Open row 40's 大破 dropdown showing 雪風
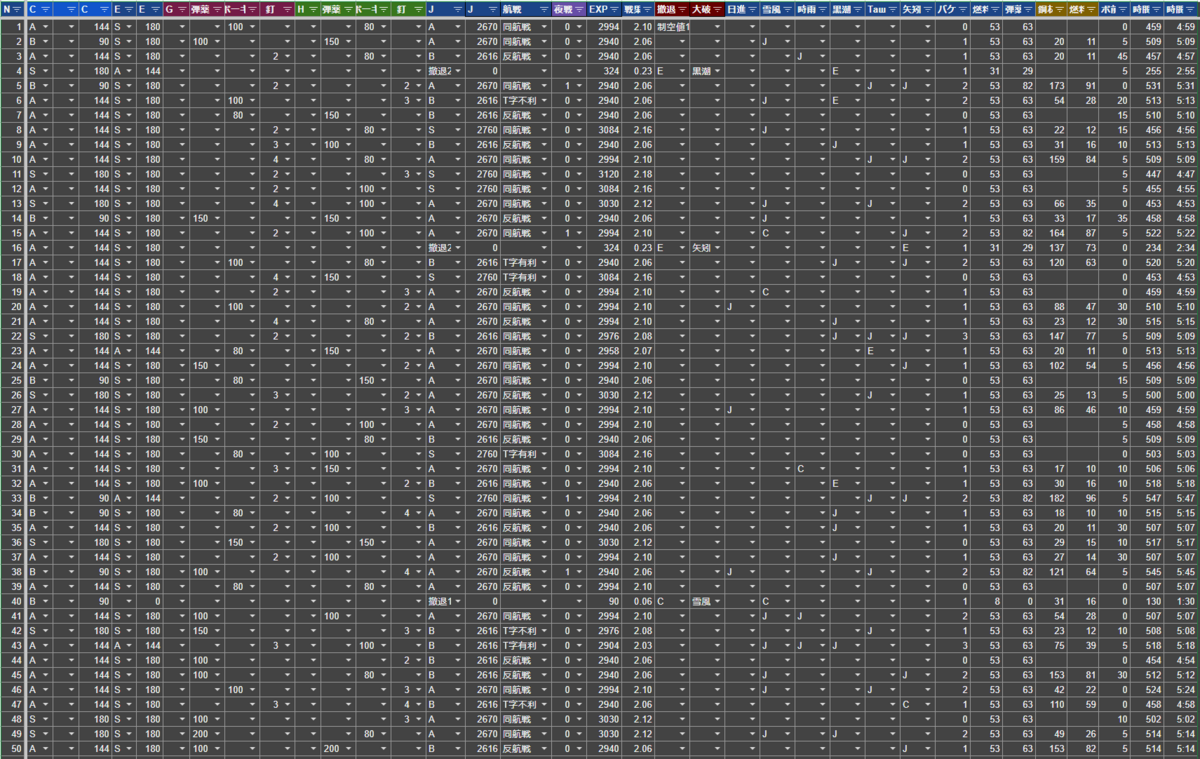The image size is (1200, 759). point(717,601)
